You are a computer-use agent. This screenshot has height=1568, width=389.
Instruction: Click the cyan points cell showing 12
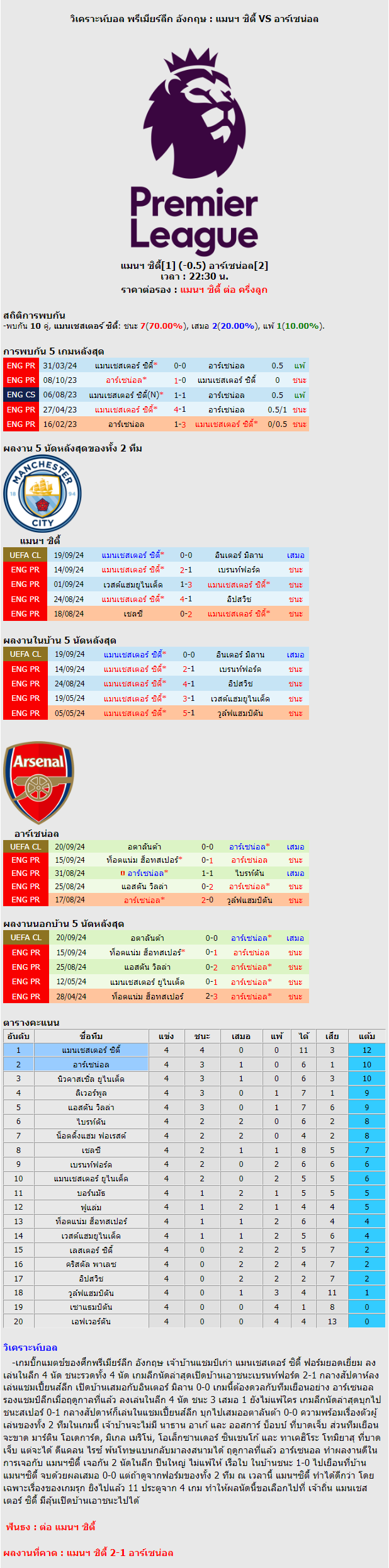click(x=367, y=1050)
